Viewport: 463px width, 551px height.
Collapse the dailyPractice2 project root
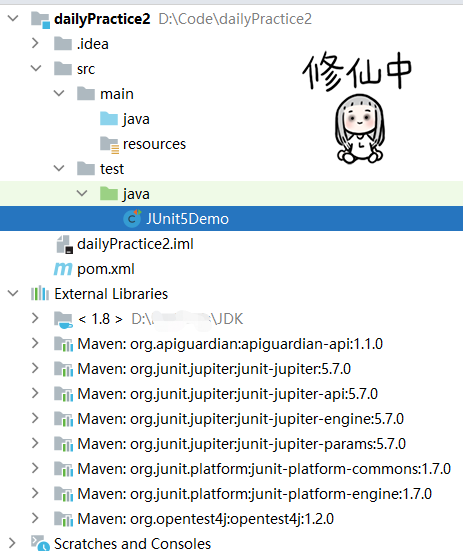(x=13, y=18)
